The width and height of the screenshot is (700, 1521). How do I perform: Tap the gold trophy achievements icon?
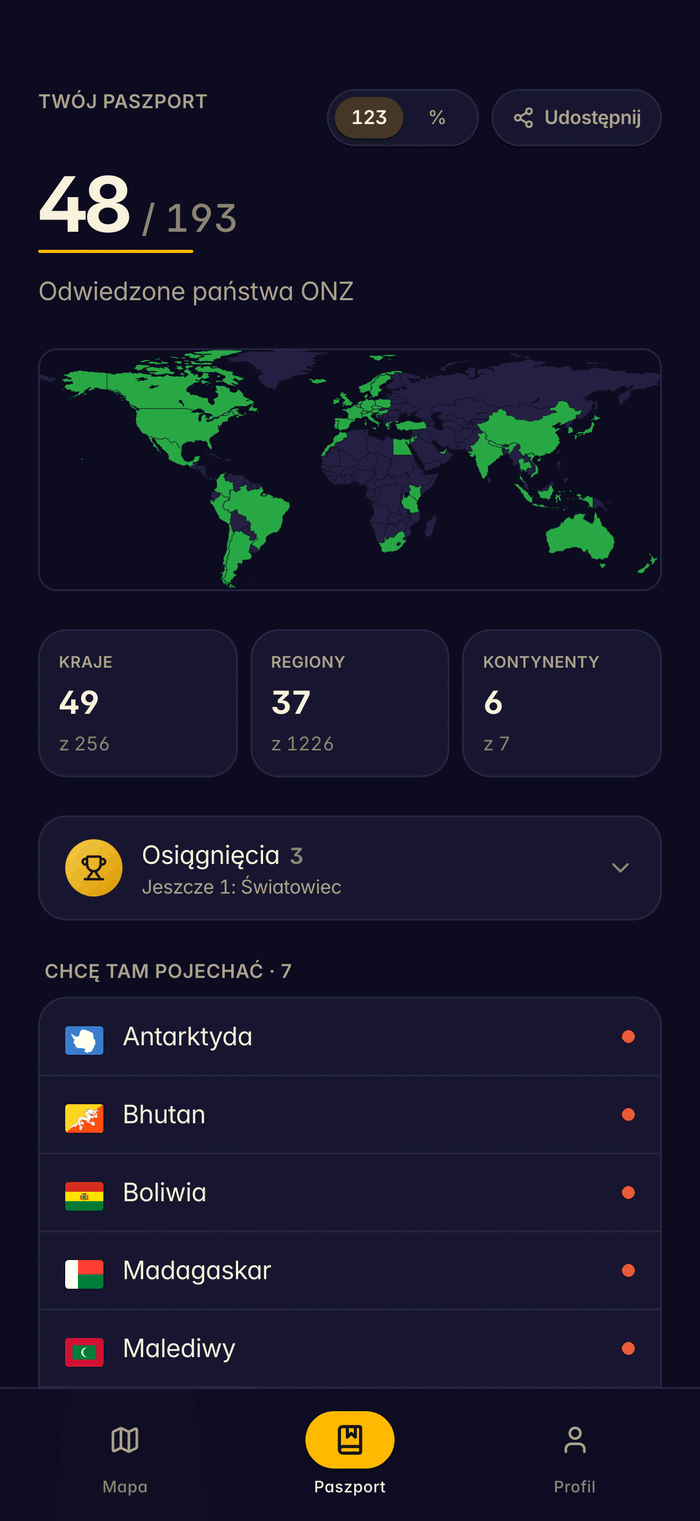[94, 867]
